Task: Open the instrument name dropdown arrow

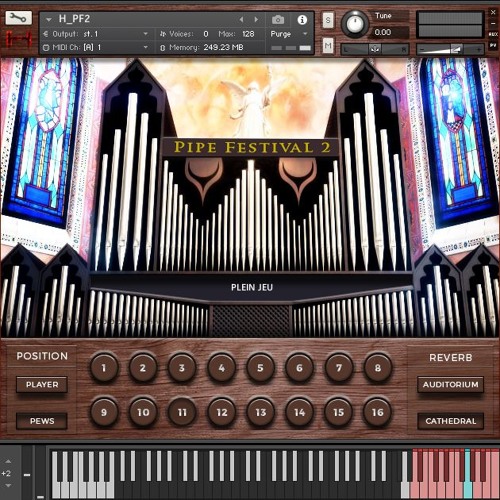Action: tap(49, 20)
